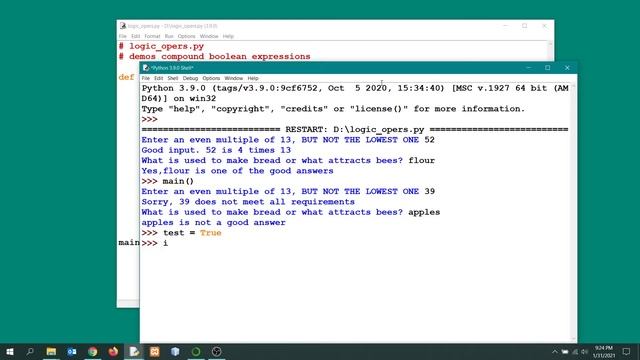Open the blue cube app on taskbar
640x360 pixels.
[175, 351]
